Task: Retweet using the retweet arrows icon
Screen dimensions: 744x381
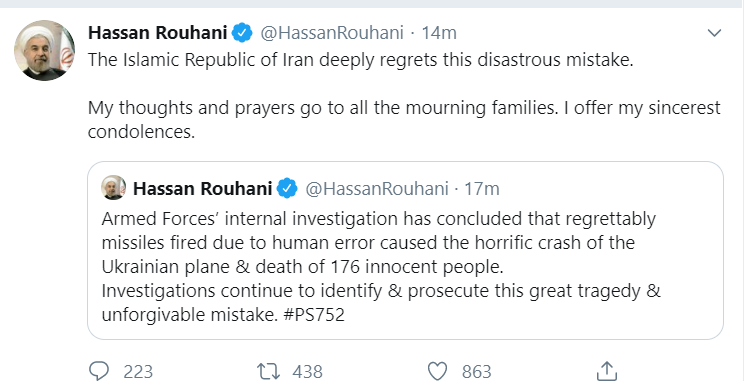Action: click(x=268, y=371)
